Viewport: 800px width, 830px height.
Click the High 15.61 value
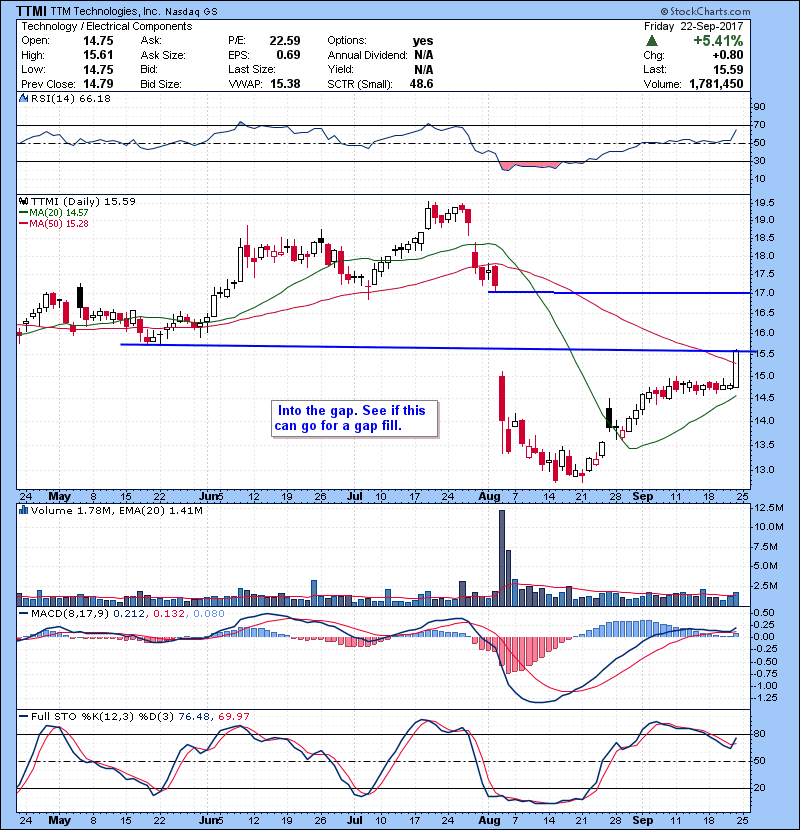click(98, 55)
